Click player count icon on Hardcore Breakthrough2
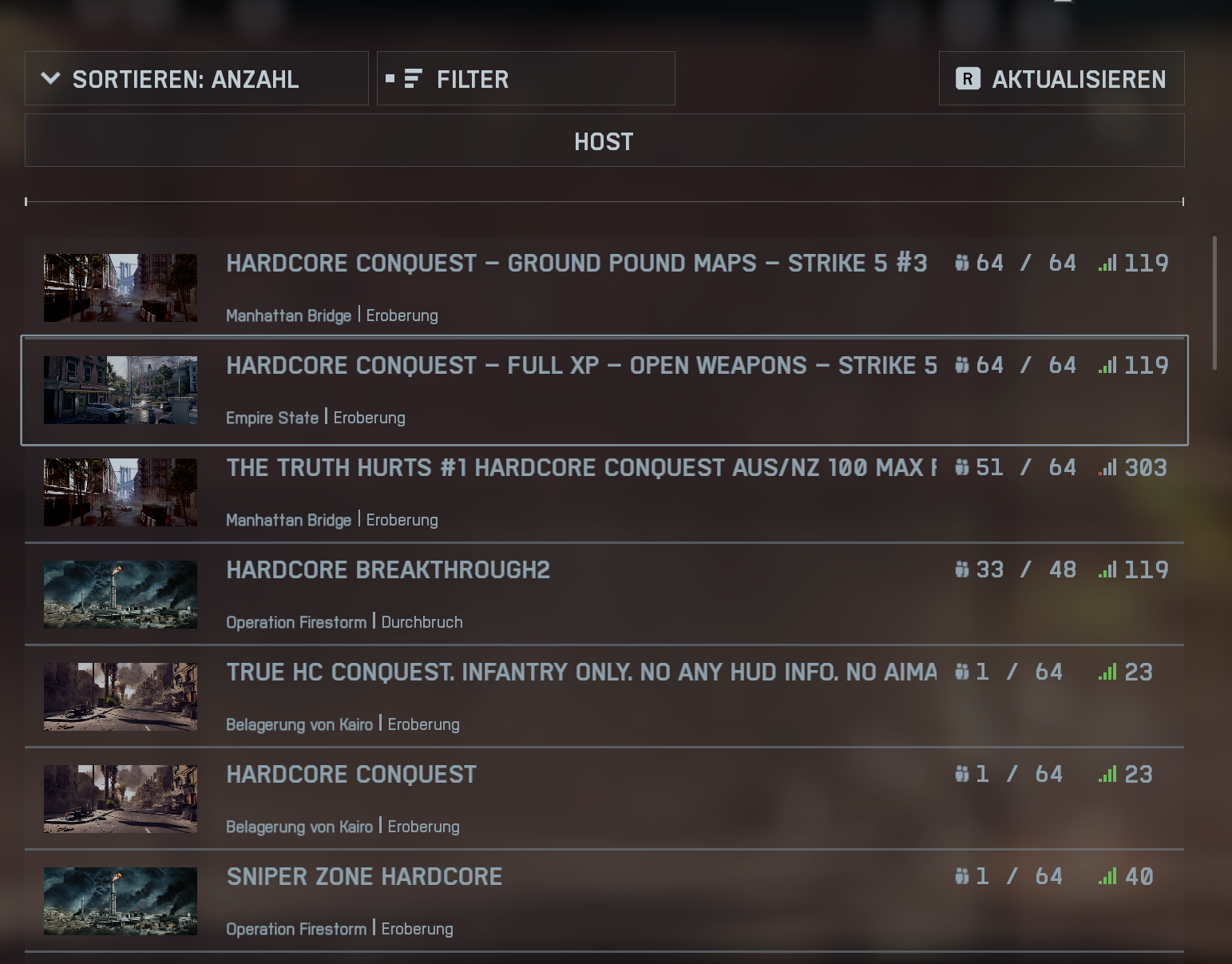 pos(962,569)
